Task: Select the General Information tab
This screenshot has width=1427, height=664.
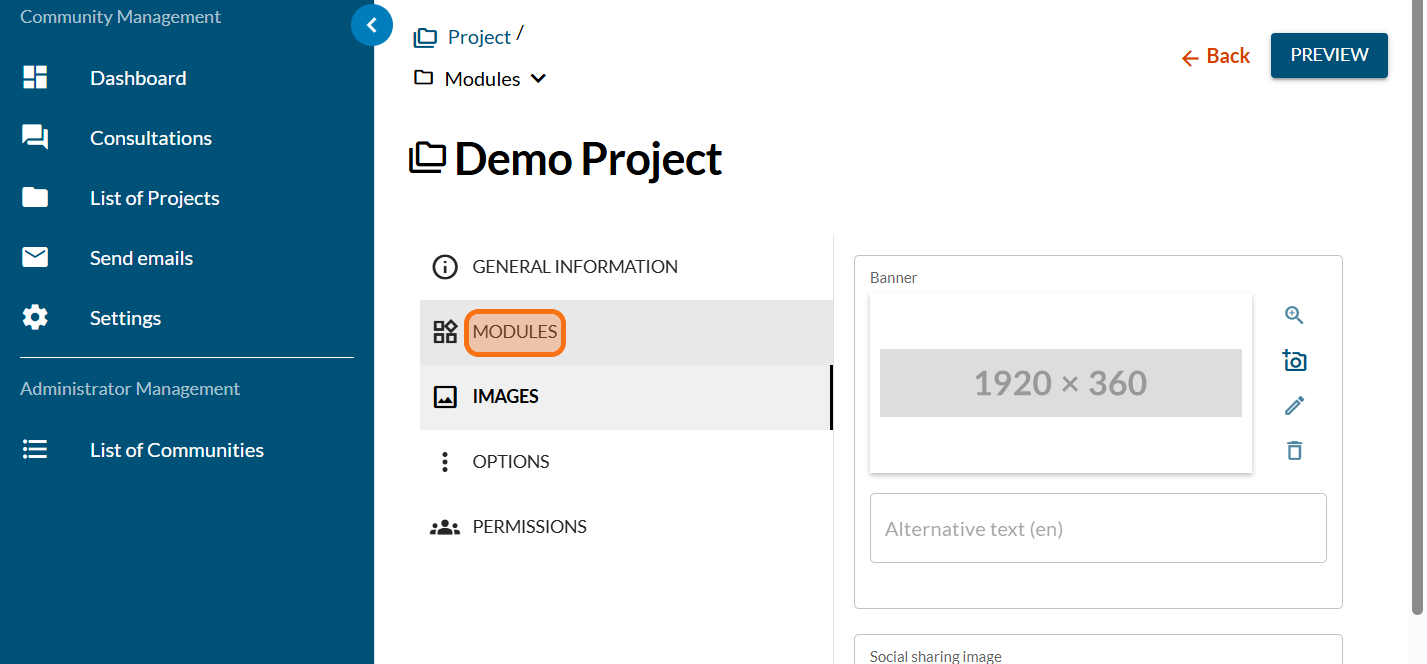Action: pyautogui.click(x=574, y=267)
